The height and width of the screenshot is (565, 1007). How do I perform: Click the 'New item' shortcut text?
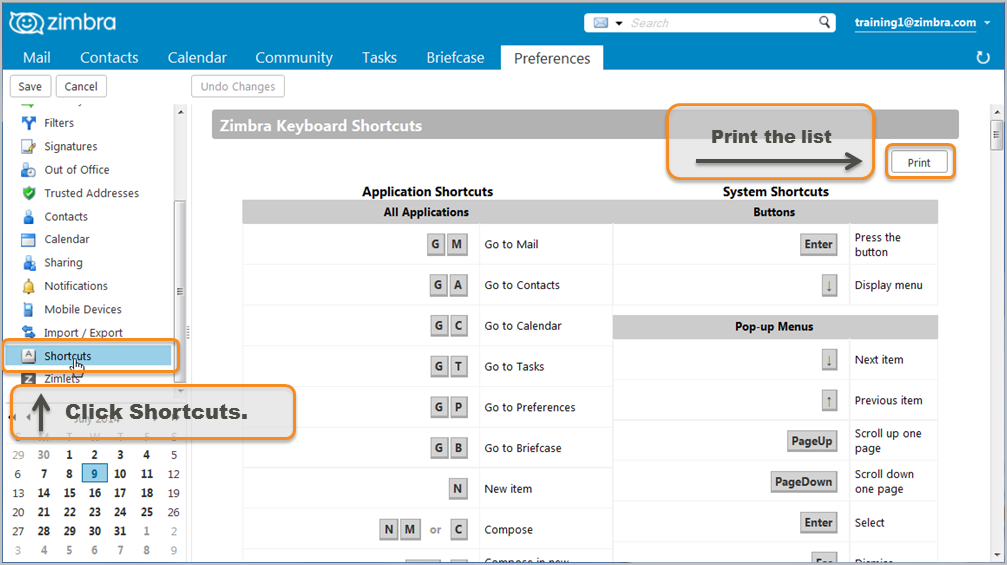(x=508, y=489)
